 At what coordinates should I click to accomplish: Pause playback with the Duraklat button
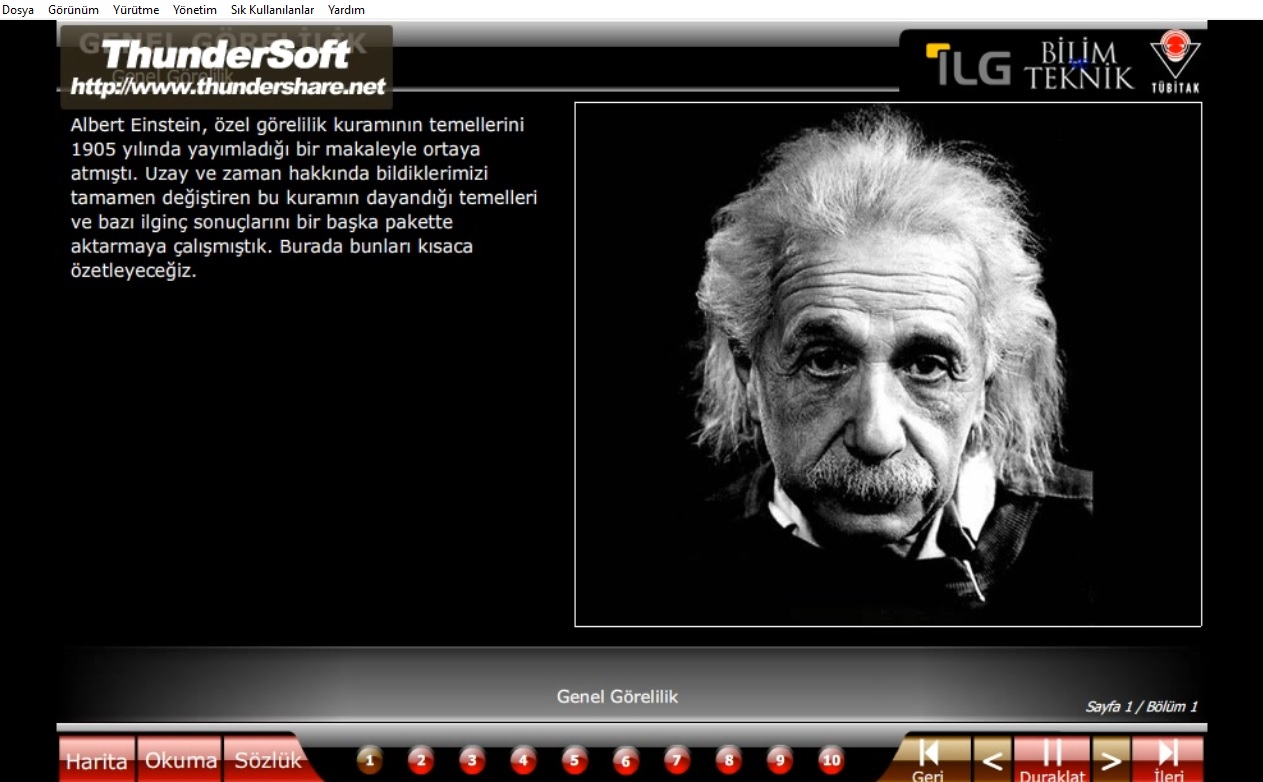pos(1051,759)
